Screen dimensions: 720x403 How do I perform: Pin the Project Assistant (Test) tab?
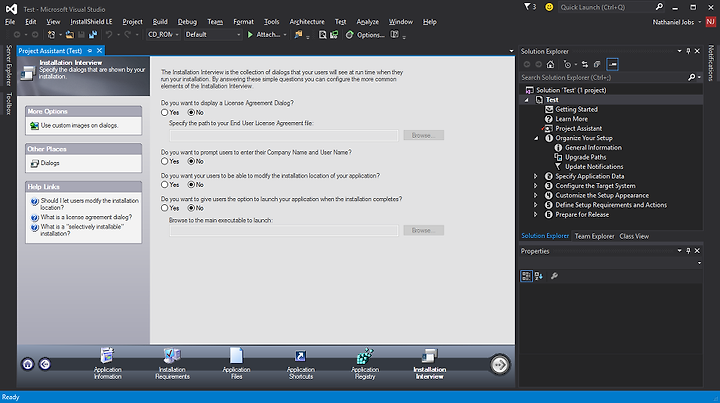(90, 50)
